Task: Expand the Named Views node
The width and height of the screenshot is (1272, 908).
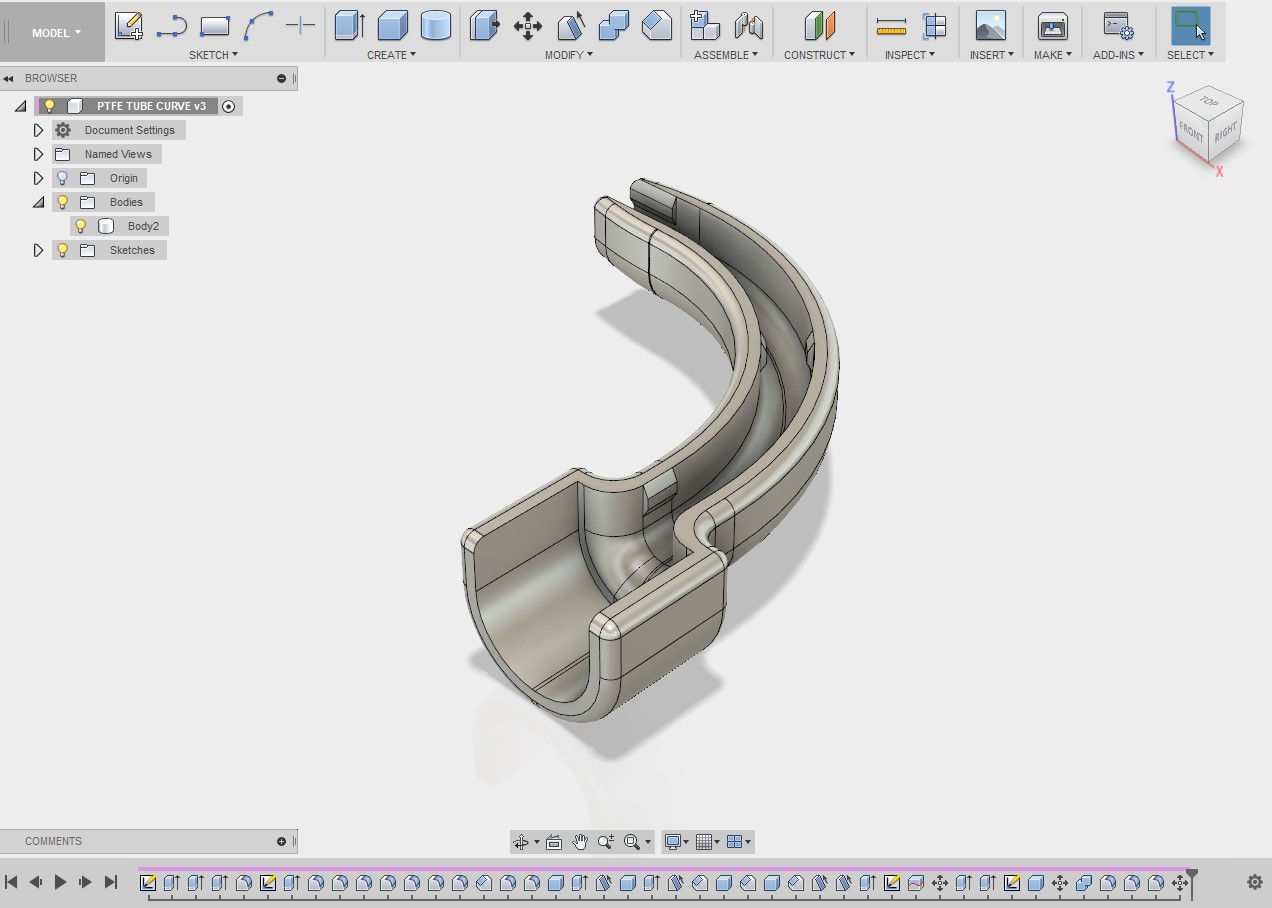Action: [39, 154]
